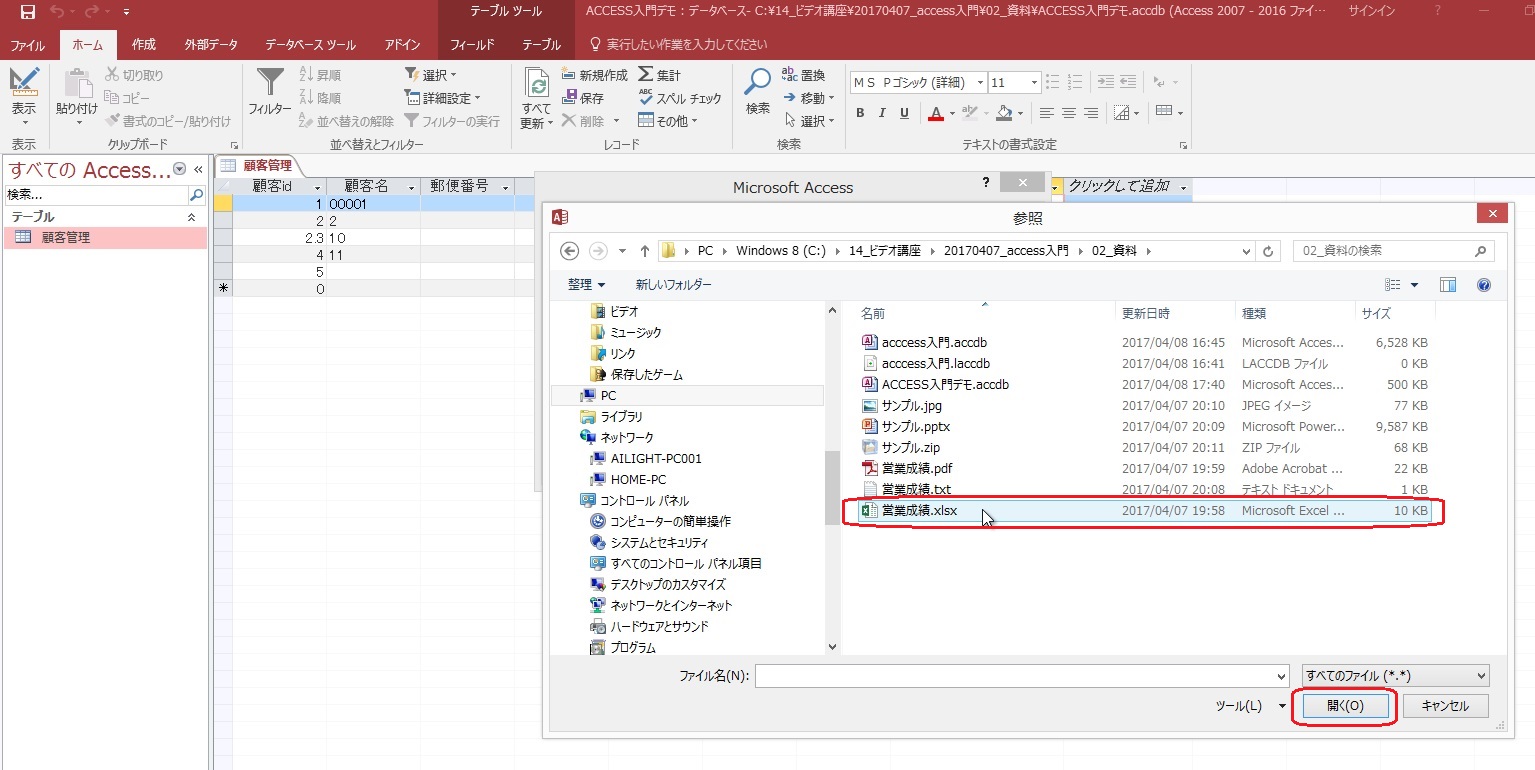Click help icon in browse dialog

(x=1484, y=285)
